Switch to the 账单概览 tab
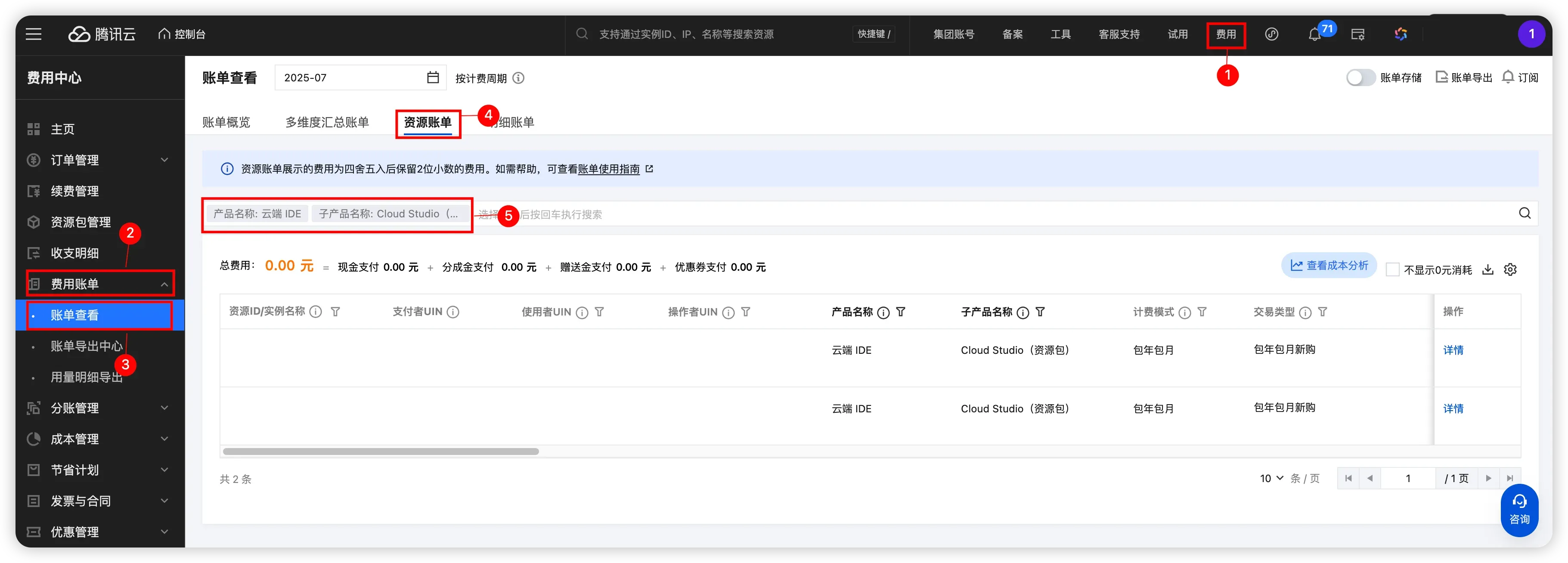The height and width of the screenshot is (563, 1568). pos(226,122)
